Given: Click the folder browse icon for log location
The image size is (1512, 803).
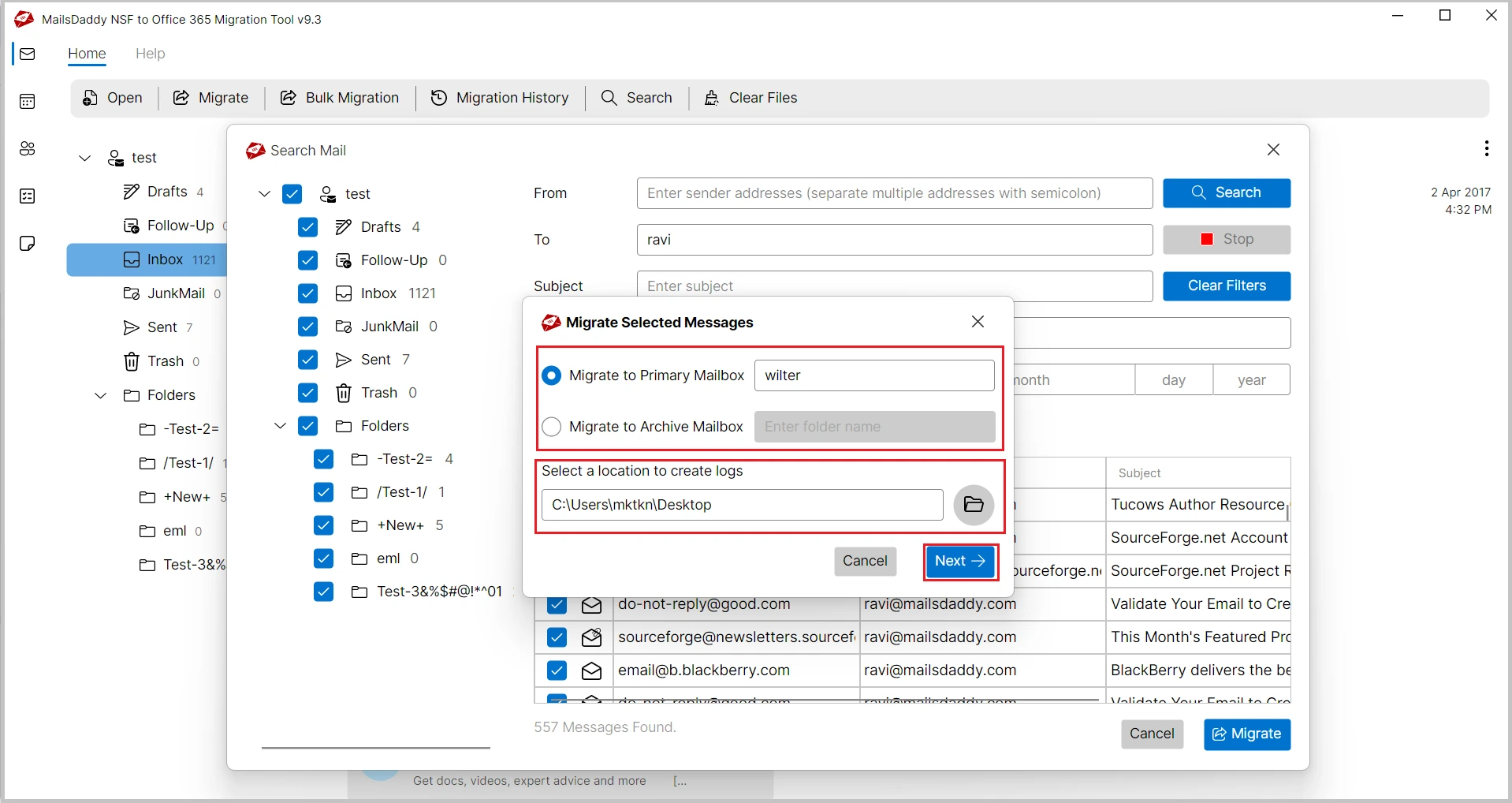Looking at the screenshot, I should click(974, 505).
